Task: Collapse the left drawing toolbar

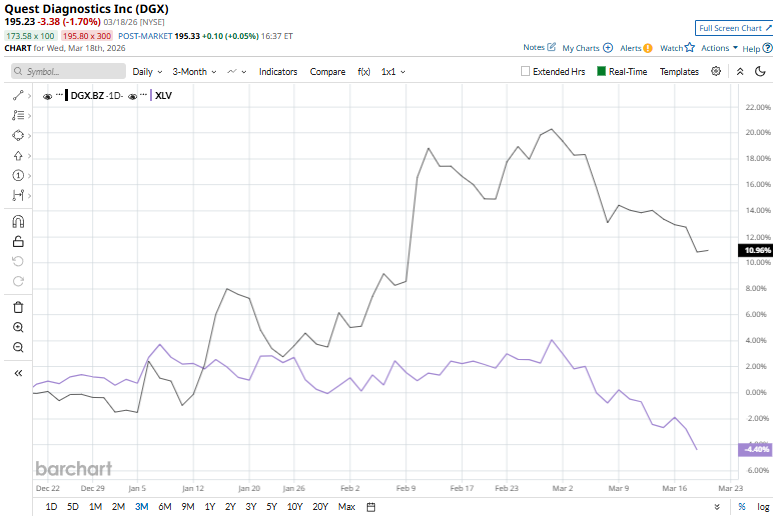Action: pos(18,373)
